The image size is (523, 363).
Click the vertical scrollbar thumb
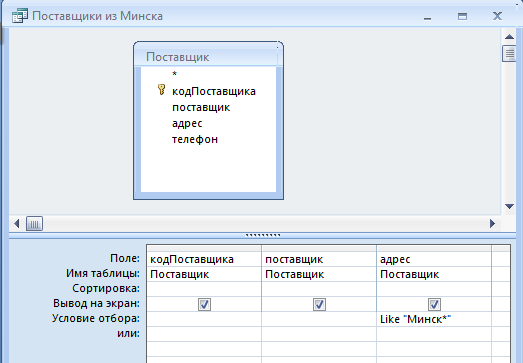509,53
